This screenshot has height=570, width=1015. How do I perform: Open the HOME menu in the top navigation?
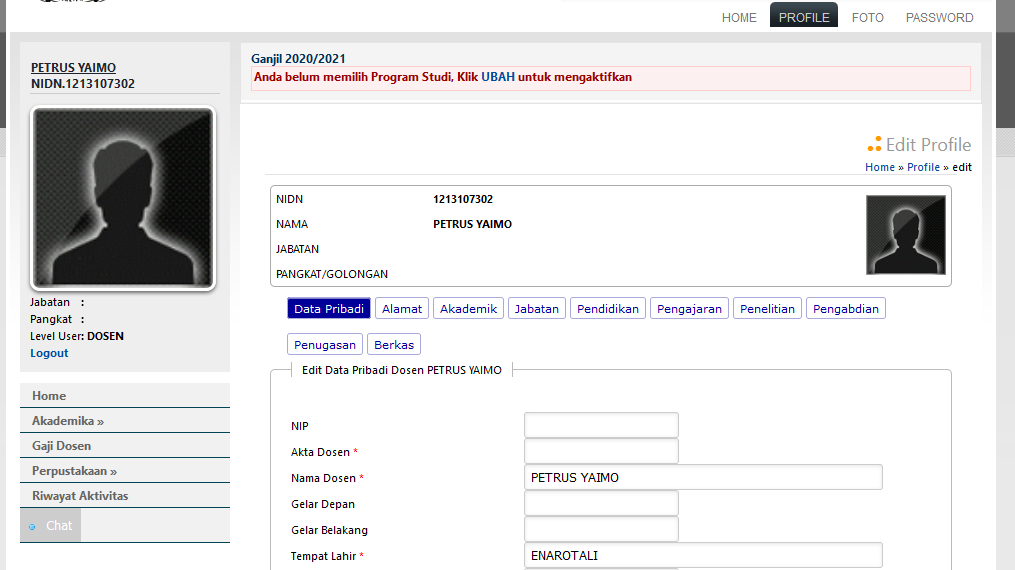739,18
